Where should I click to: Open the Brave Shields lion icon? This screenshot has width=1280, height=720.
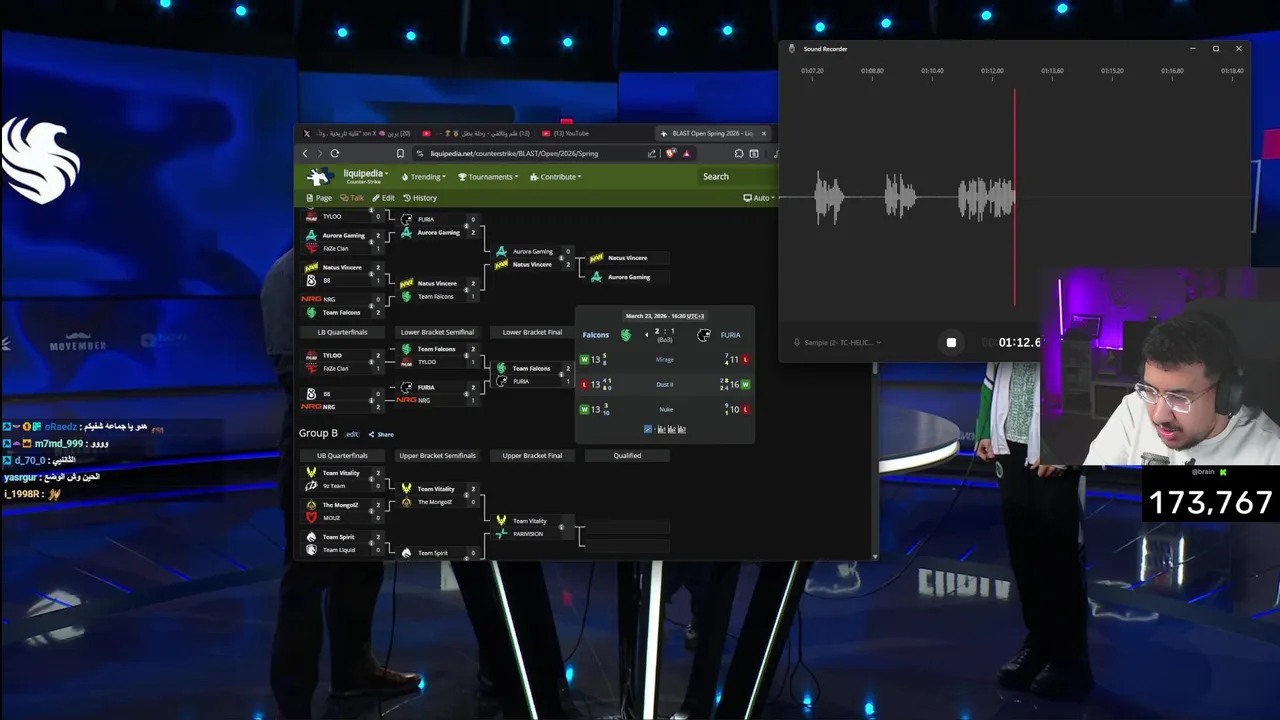[x=671, y=153]
